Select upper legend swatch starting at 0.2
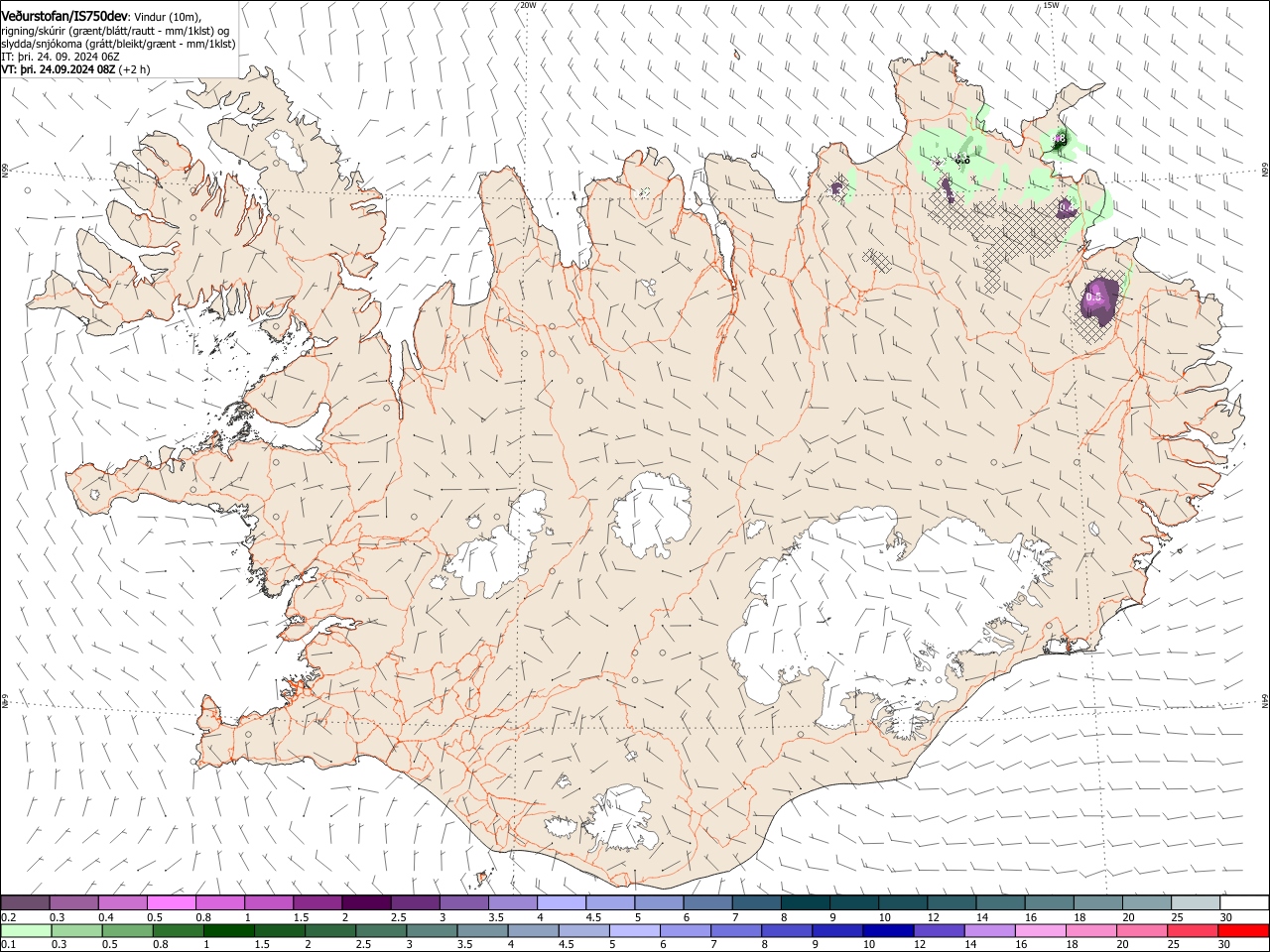 tap(25, 902)
